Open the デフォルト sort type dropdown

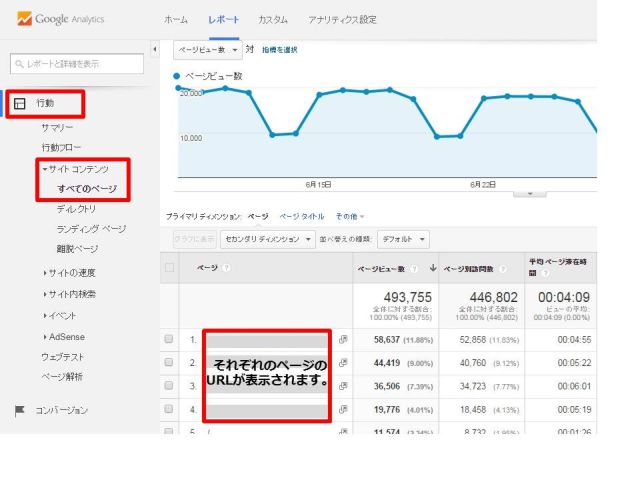pyautogui.click(x=403, y=239)
